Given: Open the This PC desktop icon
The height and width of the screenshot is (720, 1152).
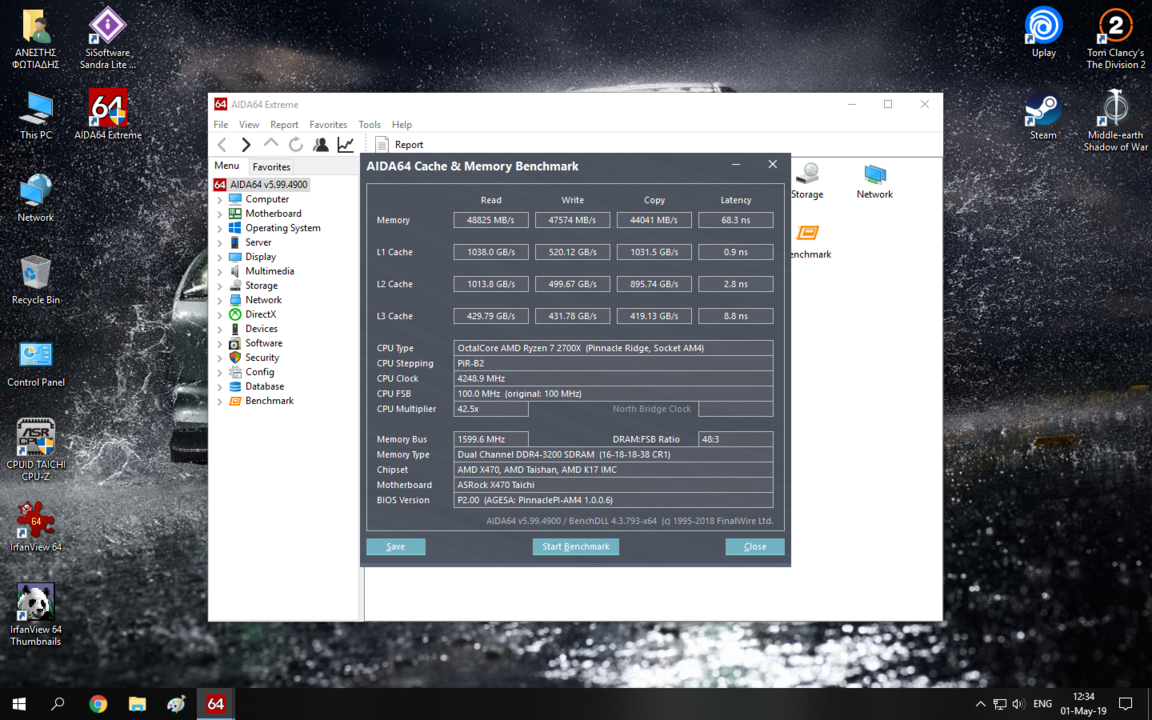Looking at the screenshot, I should pos(36,116).
